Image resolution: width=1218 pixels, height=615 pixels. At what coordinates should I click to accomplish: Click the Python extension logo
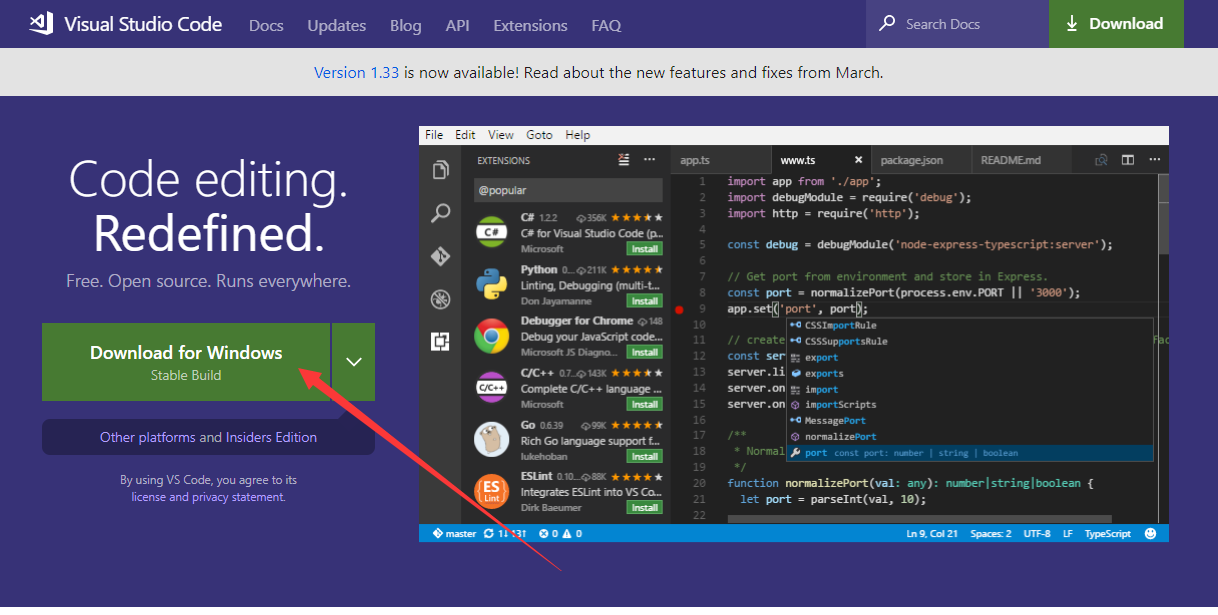pyautogui.click(x=491, y=284)
